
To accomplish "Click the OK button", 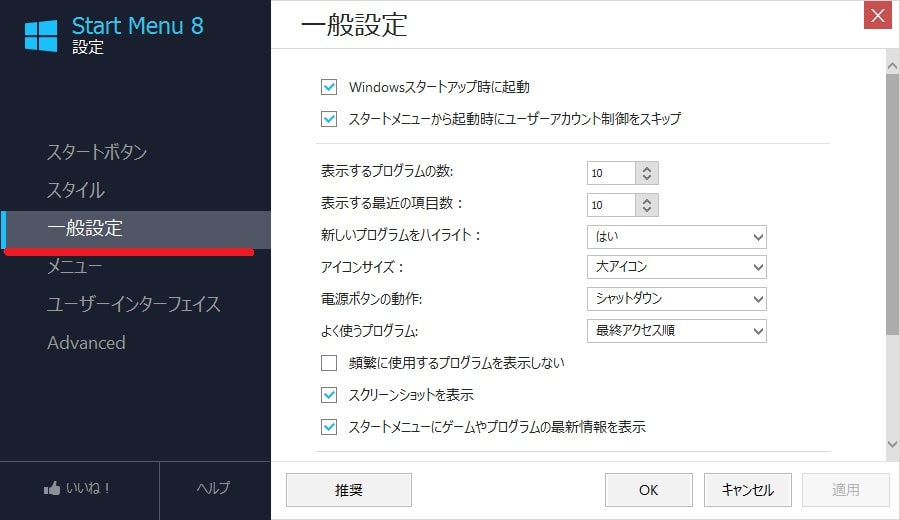I will click(649, 490).
